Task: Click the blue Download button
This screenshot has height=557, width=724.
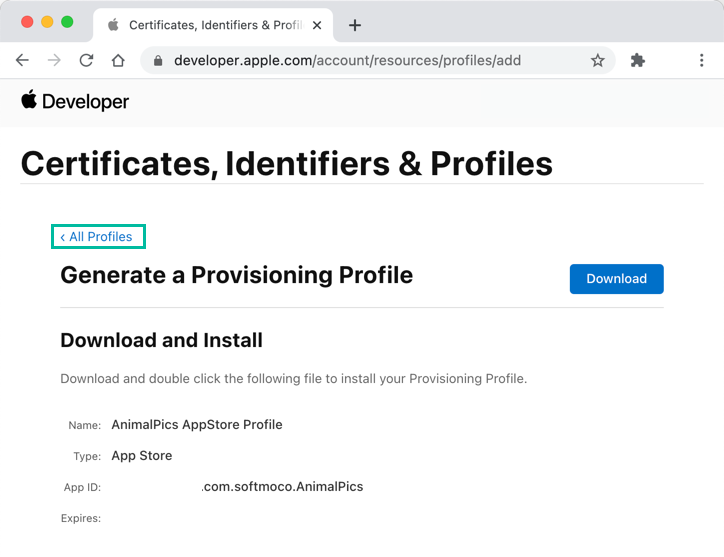Action: click(x=616, y=279)
